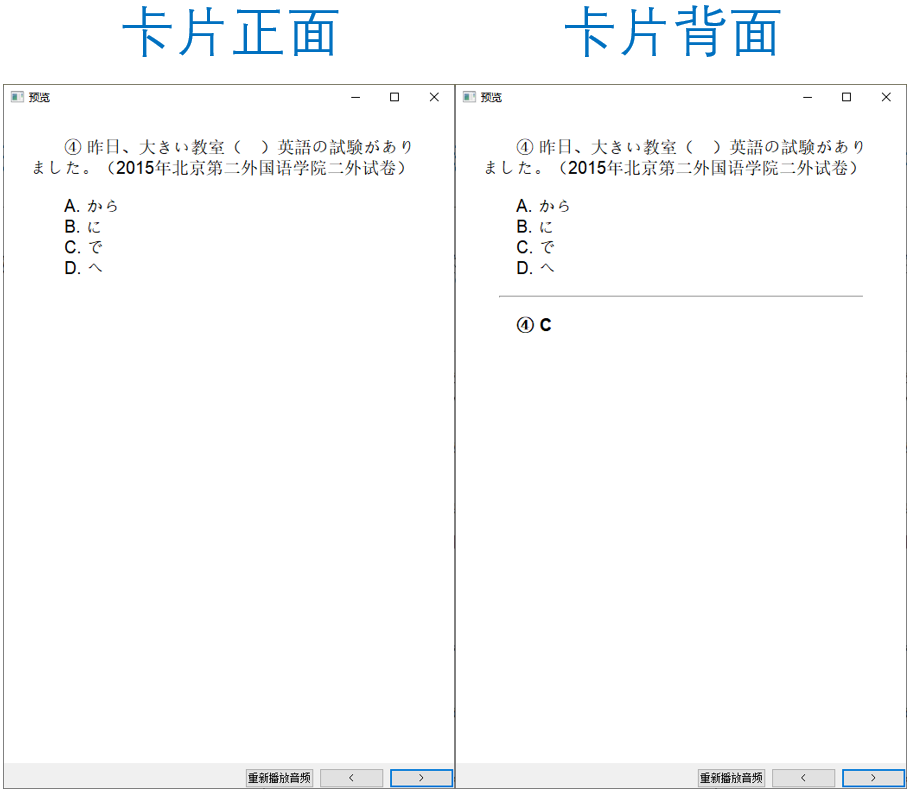Close the left preview window

[434, 97]
